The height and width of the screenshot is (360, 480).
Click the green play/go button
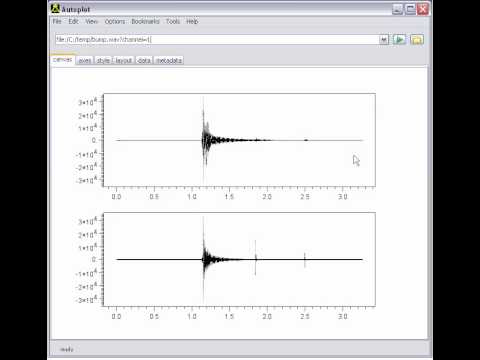pos(399,40)
